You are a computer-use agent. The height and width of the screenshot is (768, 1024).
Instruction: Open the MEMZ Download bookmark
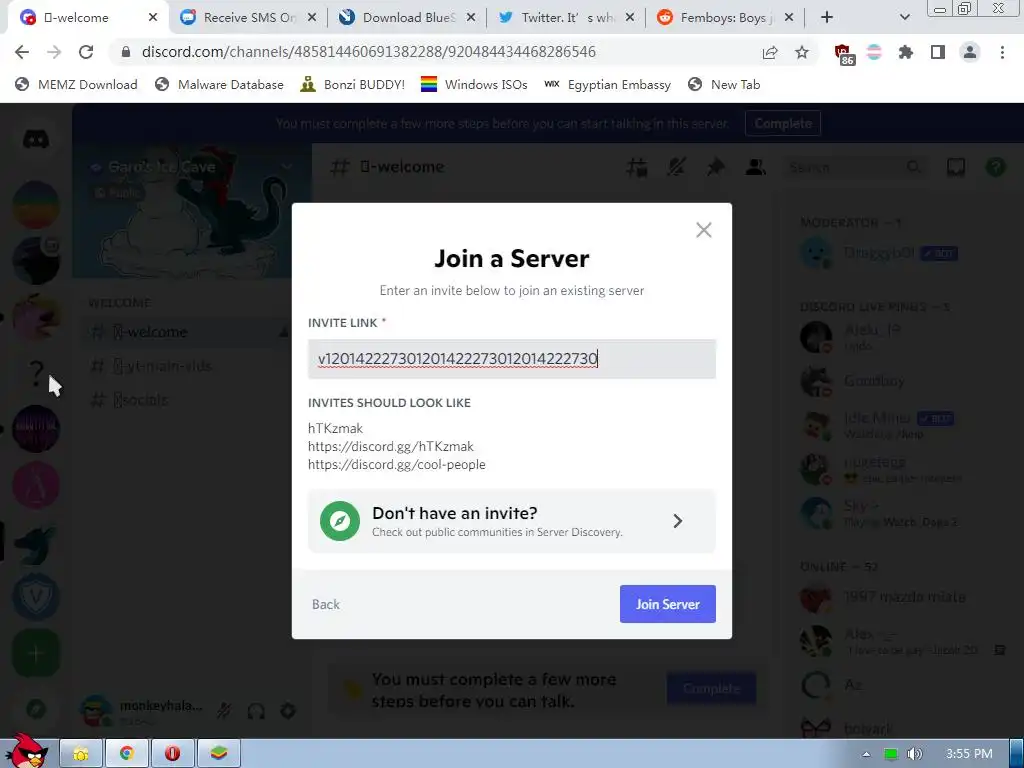click(76, 84)
